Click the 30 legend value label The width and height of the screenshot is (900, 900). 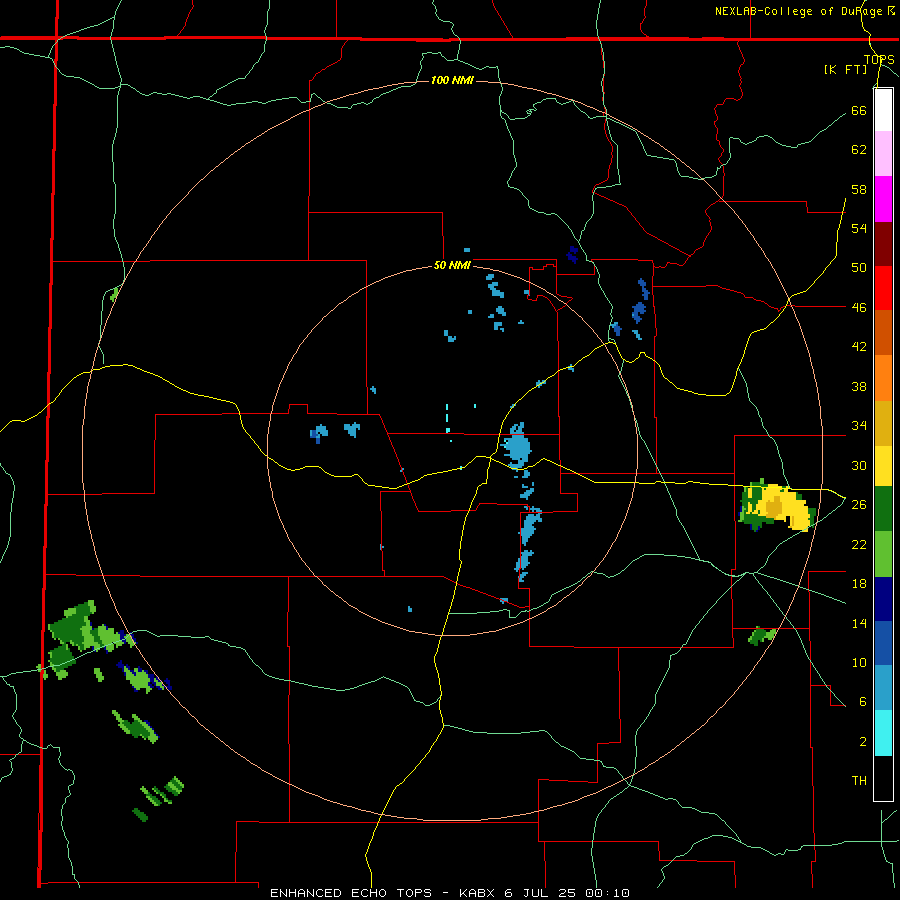[859, 465]
